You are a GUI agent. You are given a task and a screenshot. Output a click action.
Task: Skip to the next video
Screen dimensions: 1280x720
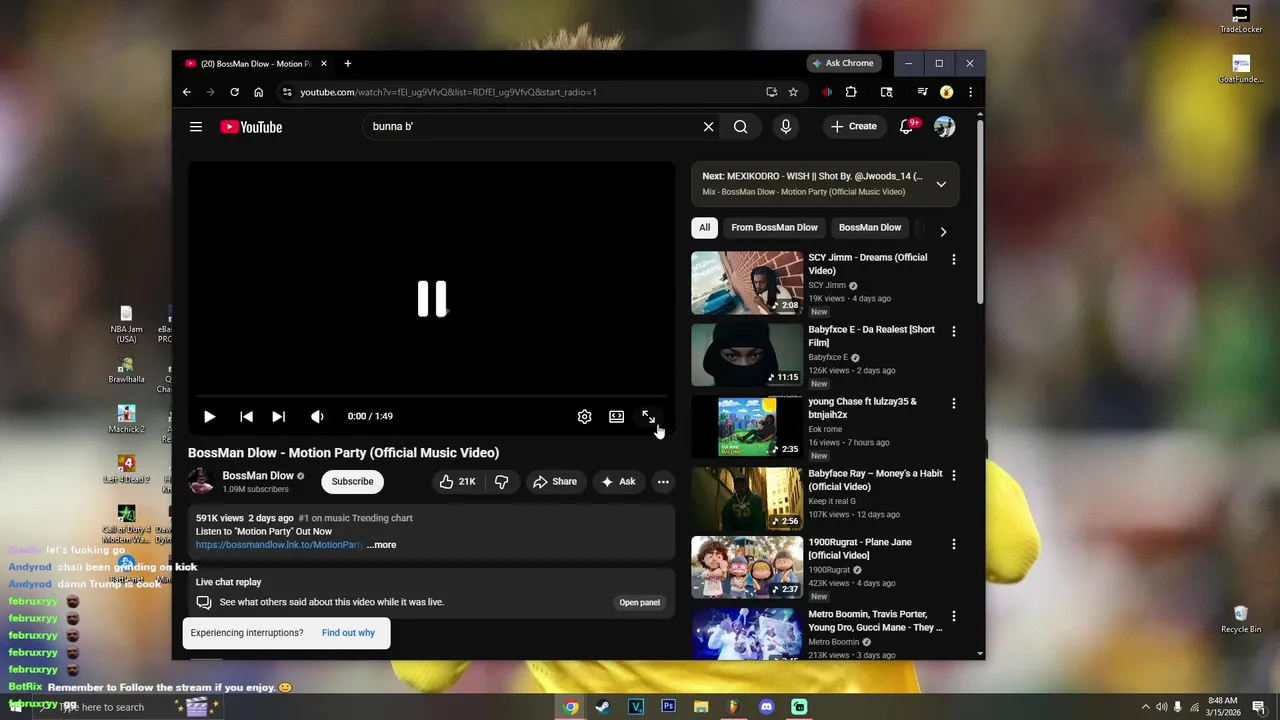click(279, 416)
